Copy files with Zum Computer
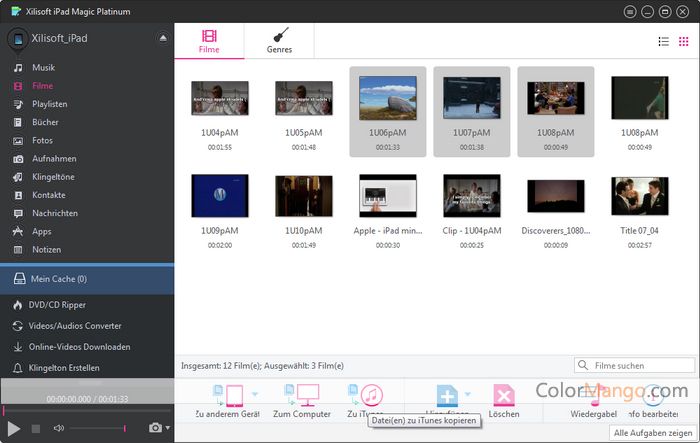 [x=302, y=401]
